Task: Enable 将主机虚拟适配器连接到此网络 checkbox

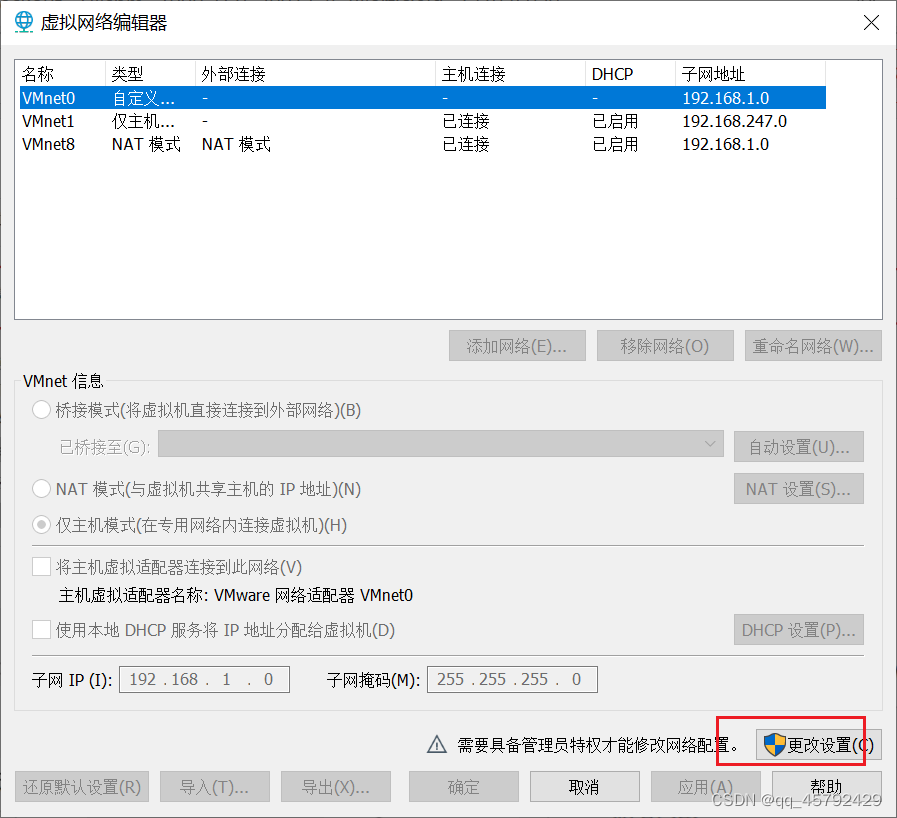Action: coord(41,566)
